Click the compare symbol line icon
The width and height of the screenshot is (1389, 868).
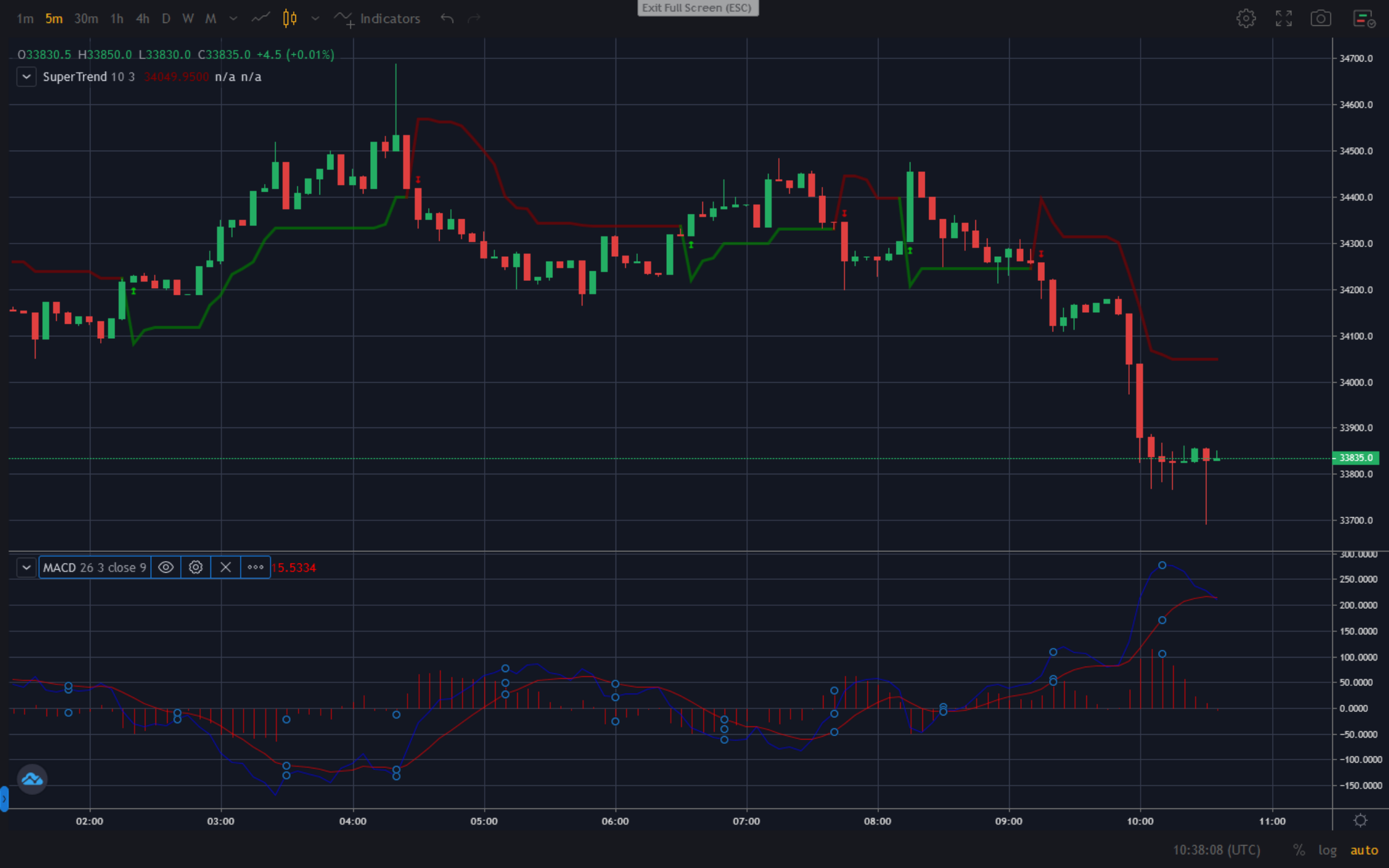coord(260,19)
